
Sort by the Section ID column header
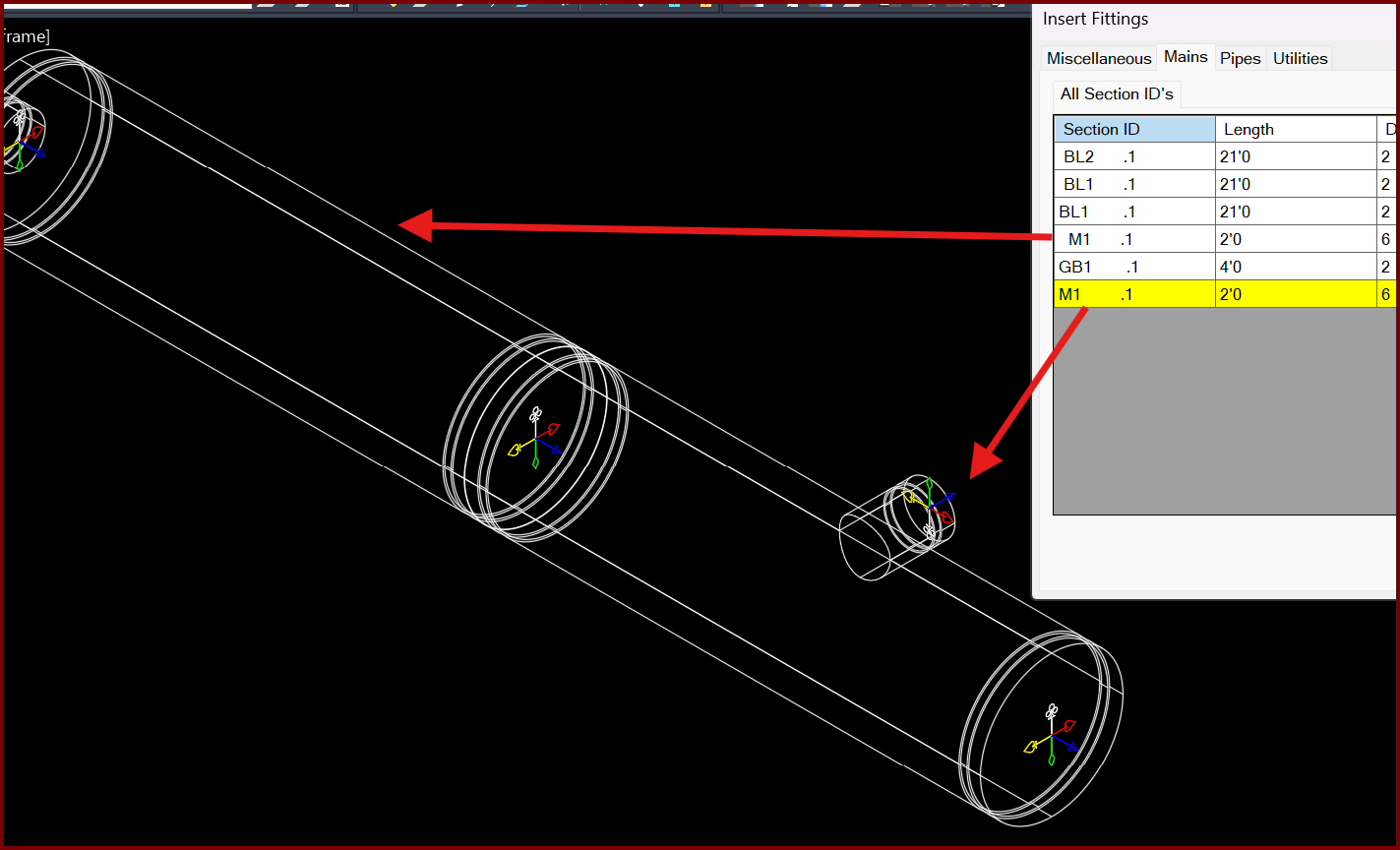click(1133, 130)
